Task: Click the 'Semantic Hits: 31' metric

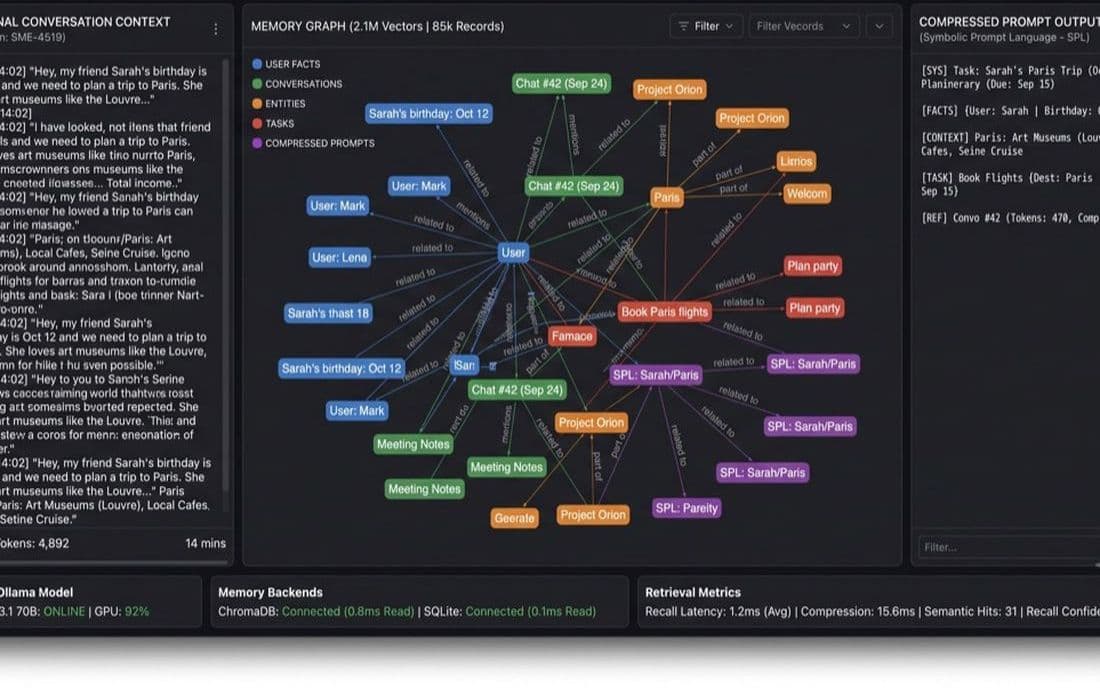Action: (x=970, y=612)
